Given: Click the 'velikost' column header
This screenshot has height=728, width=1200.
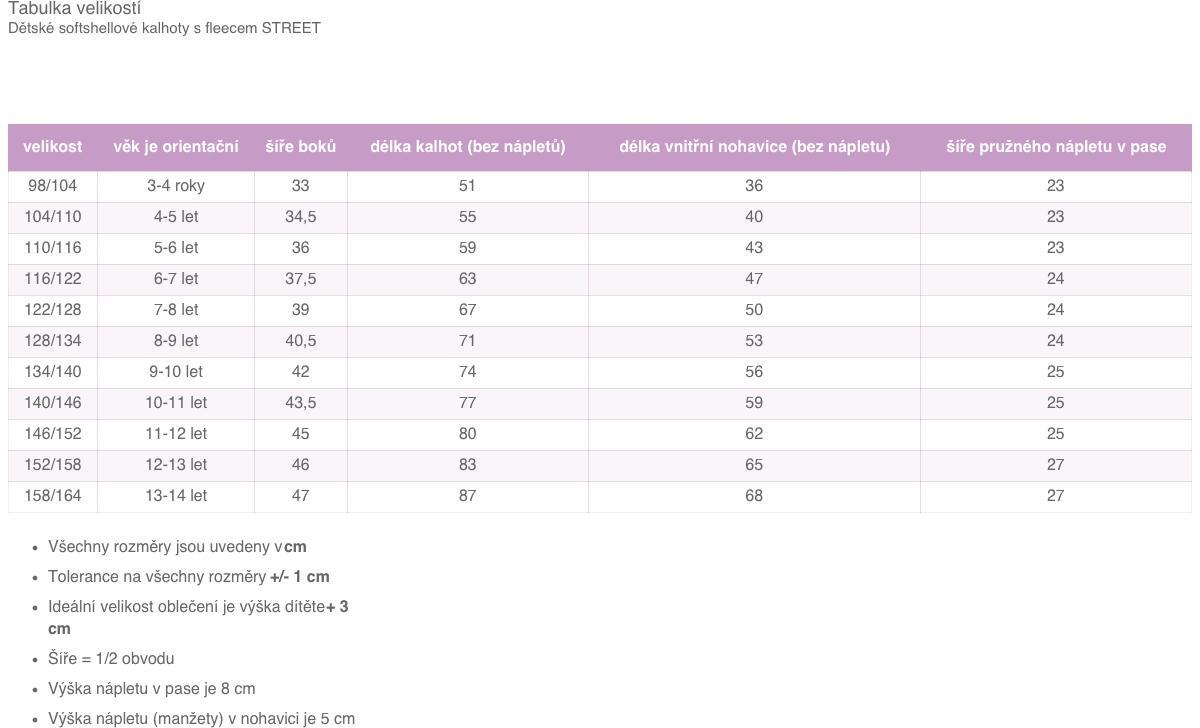Looking at the screenshot, I should click(x=53, y=147).
